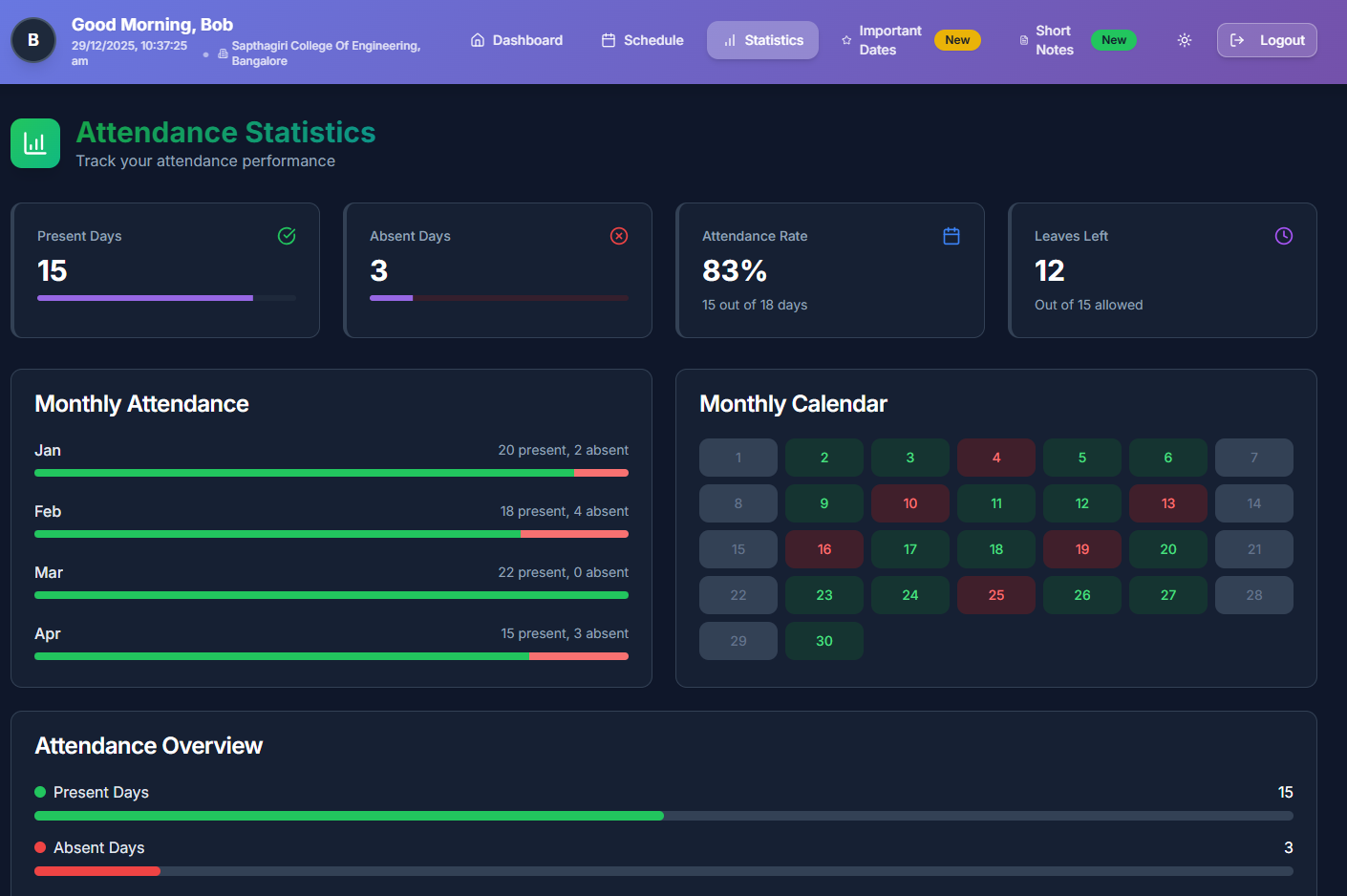Click the calendar icon on Attendance Rate card
This screenshot has height=896, width=1347.
coord(951,236)
